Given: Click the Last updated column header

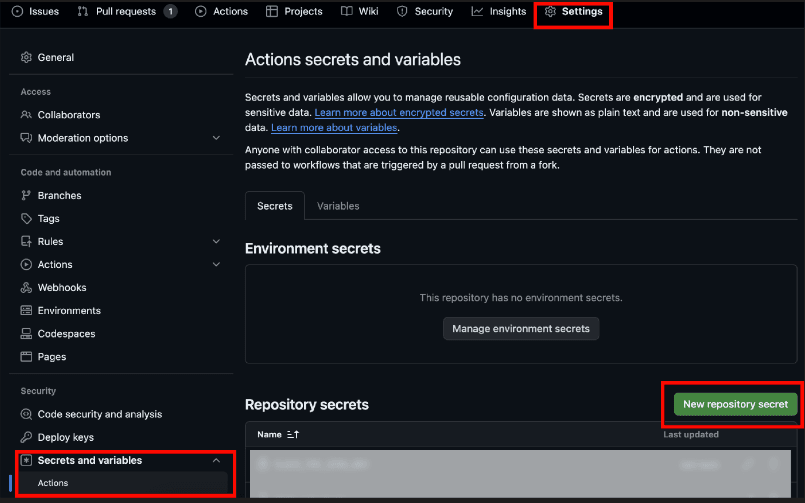Looking at the screenshot, I should [691, 434].
